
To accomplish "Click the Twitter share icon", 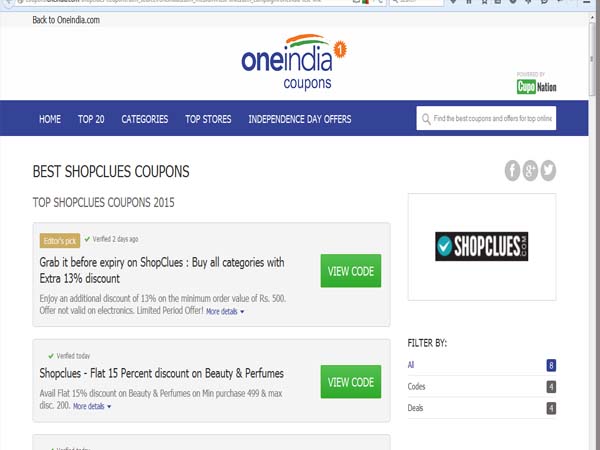I will point(547,170).
